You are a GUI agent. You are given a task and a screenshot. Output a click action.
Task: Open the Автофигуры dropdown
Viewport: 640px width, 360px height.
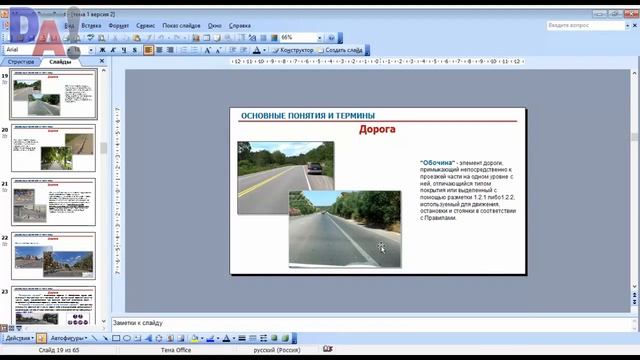point(69,338)
